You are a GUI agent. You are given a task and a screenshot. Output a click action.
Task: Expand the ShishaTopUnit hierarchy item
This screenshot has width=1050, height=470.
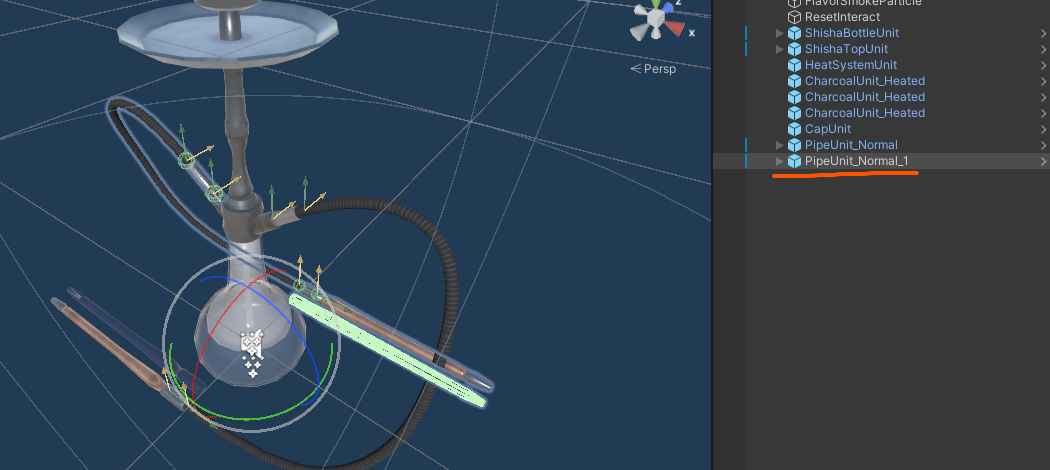point(779,49)
